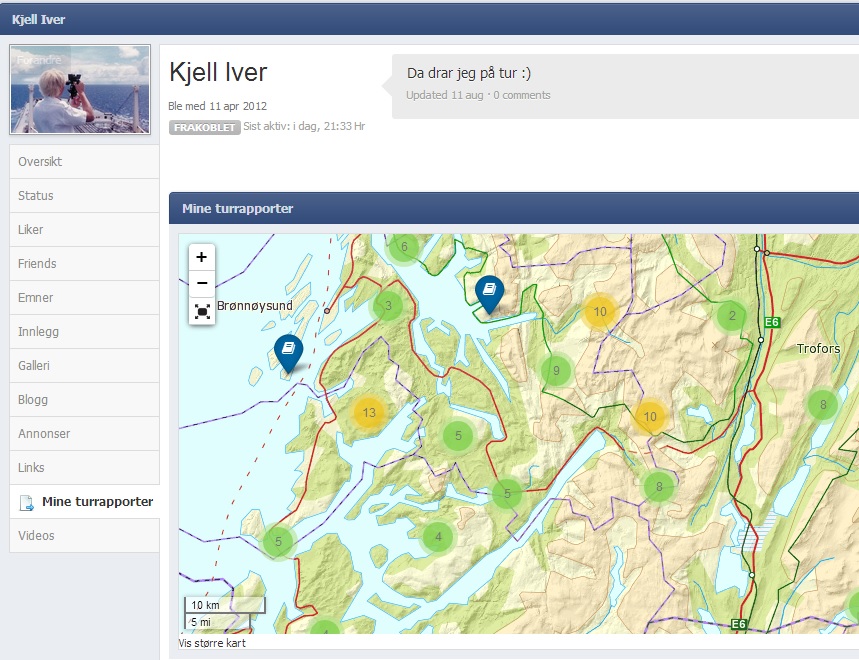This screenshot has width=859, height=660.
Task: Click the Vis større kart link
Action: click(x=212, y=643)
